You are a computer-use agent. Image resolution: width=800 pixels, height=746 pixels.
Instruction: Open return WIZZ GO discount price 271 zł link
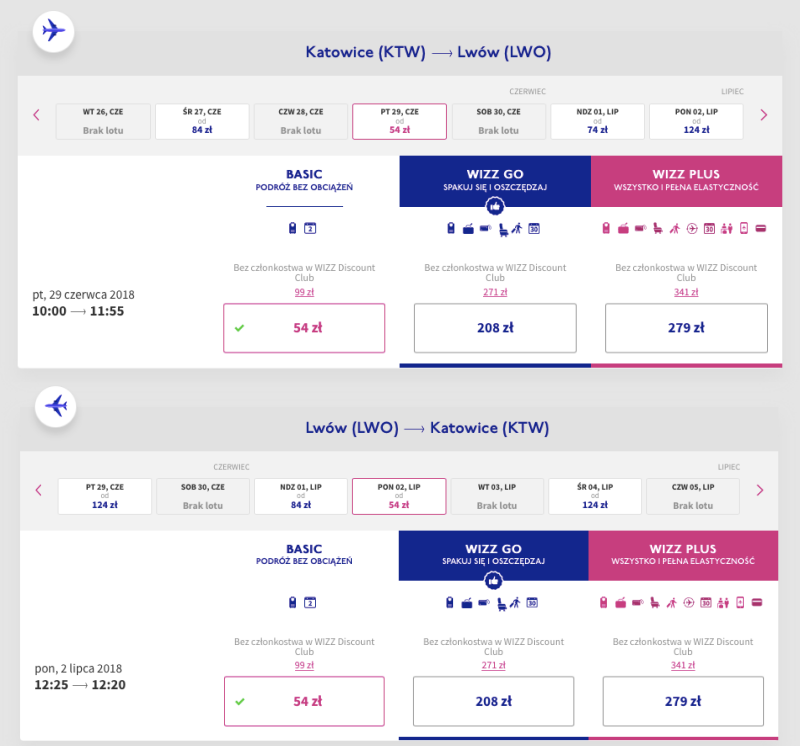pyautogui.click(x=493, y=665)
